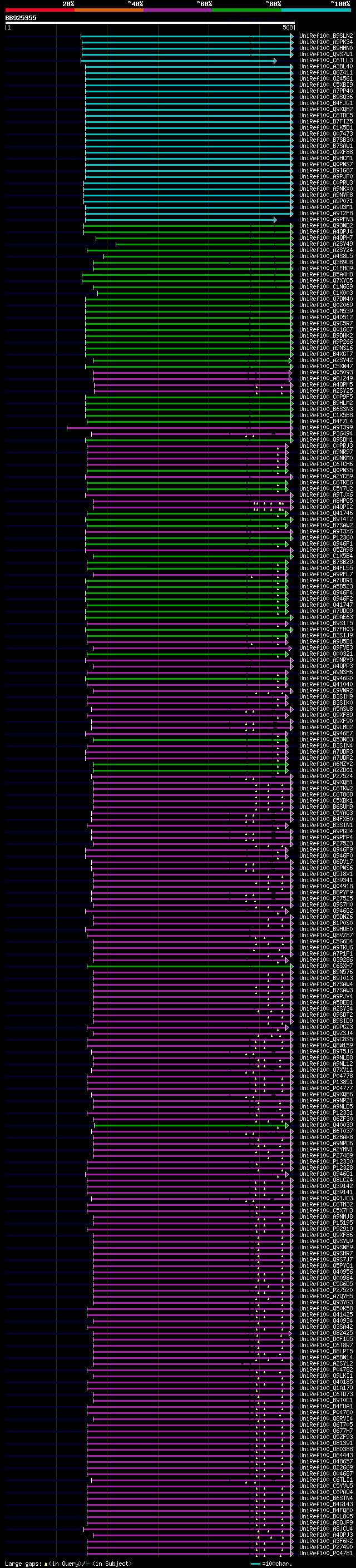Open hit UniRef100_Q0PWS7

click(x=325, y=164)
